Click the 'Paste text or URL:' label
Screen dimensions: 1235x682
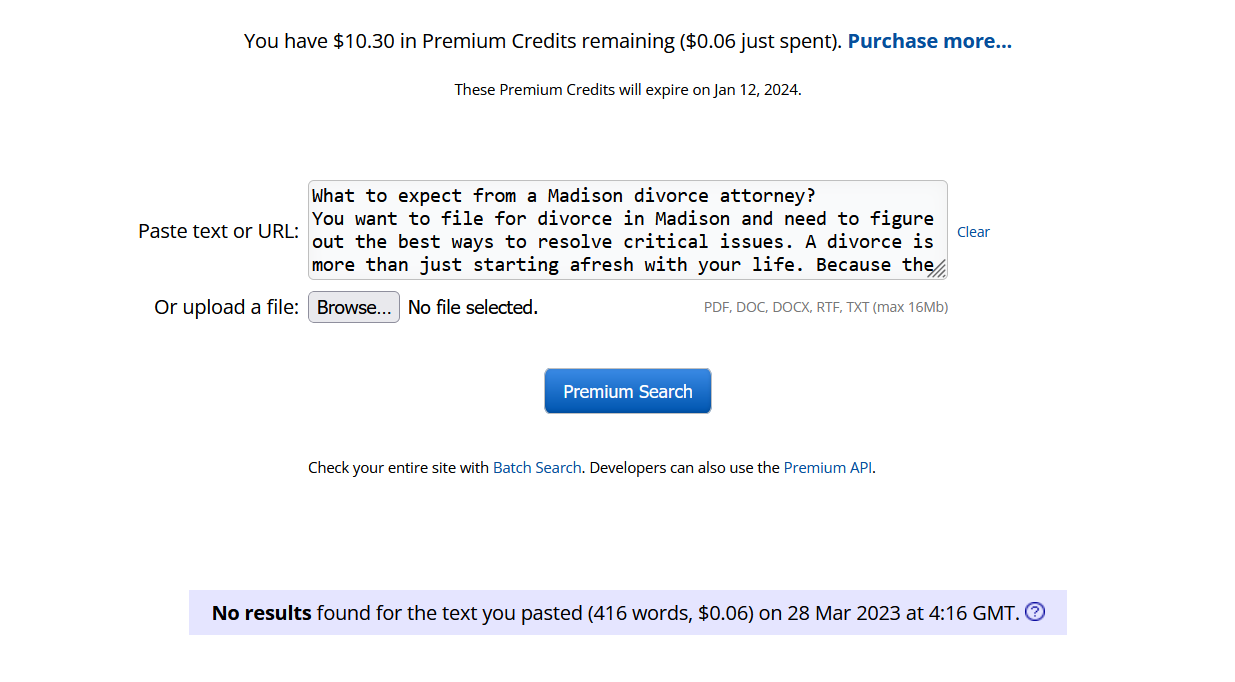[219, 231]
